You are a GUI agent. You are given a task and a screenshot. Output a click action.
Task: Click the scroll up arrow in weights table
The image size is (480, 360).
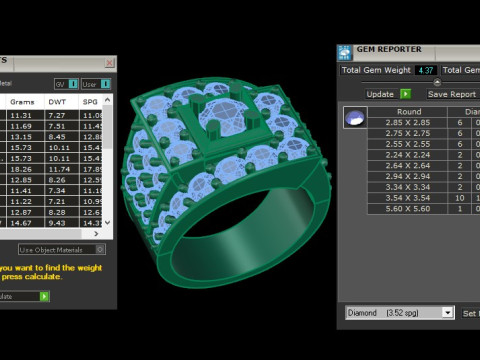tap(107, 100)
